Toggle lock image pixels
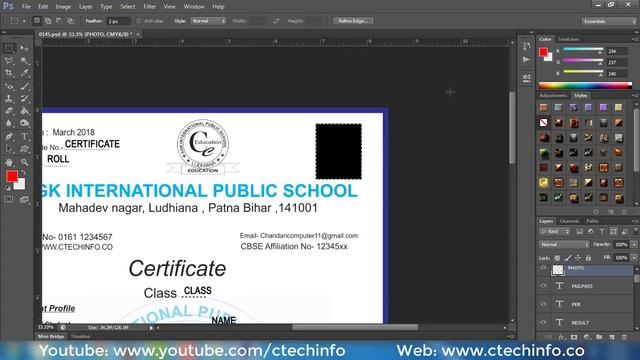This screenshot has height=360, width=640. [x=568, y=258]
